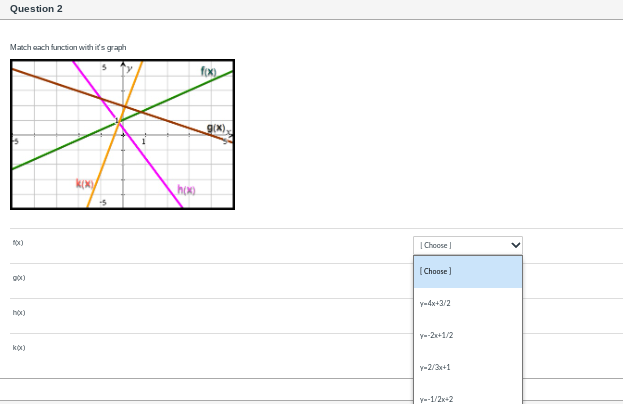Viewport: 623px width, 404px height.
Task: Click the 'Match each function with it's graph' text
Action: coord(68,47)
